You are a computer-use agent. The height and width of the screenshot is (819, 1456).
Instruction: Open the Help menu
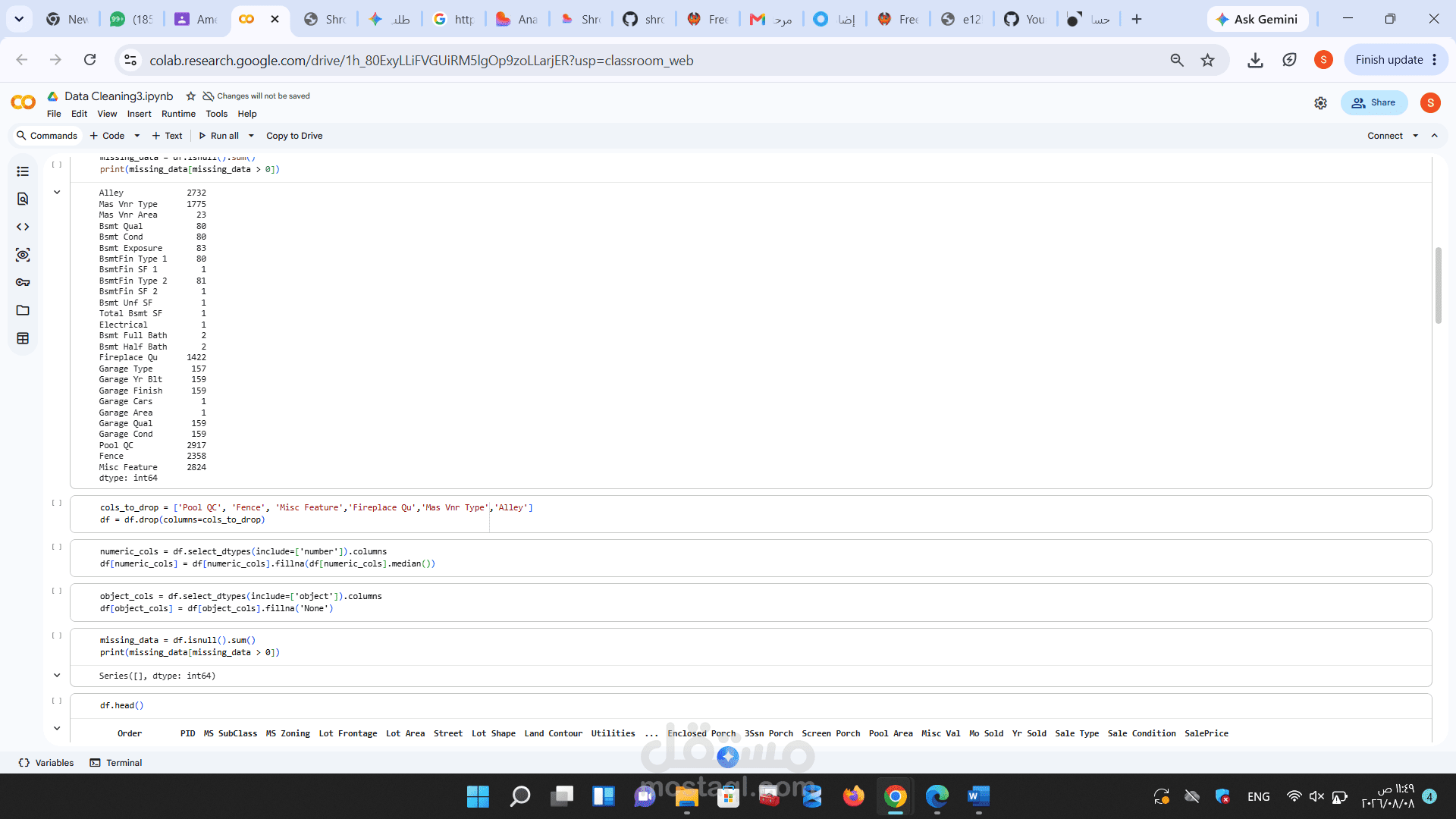coord(247,114)
